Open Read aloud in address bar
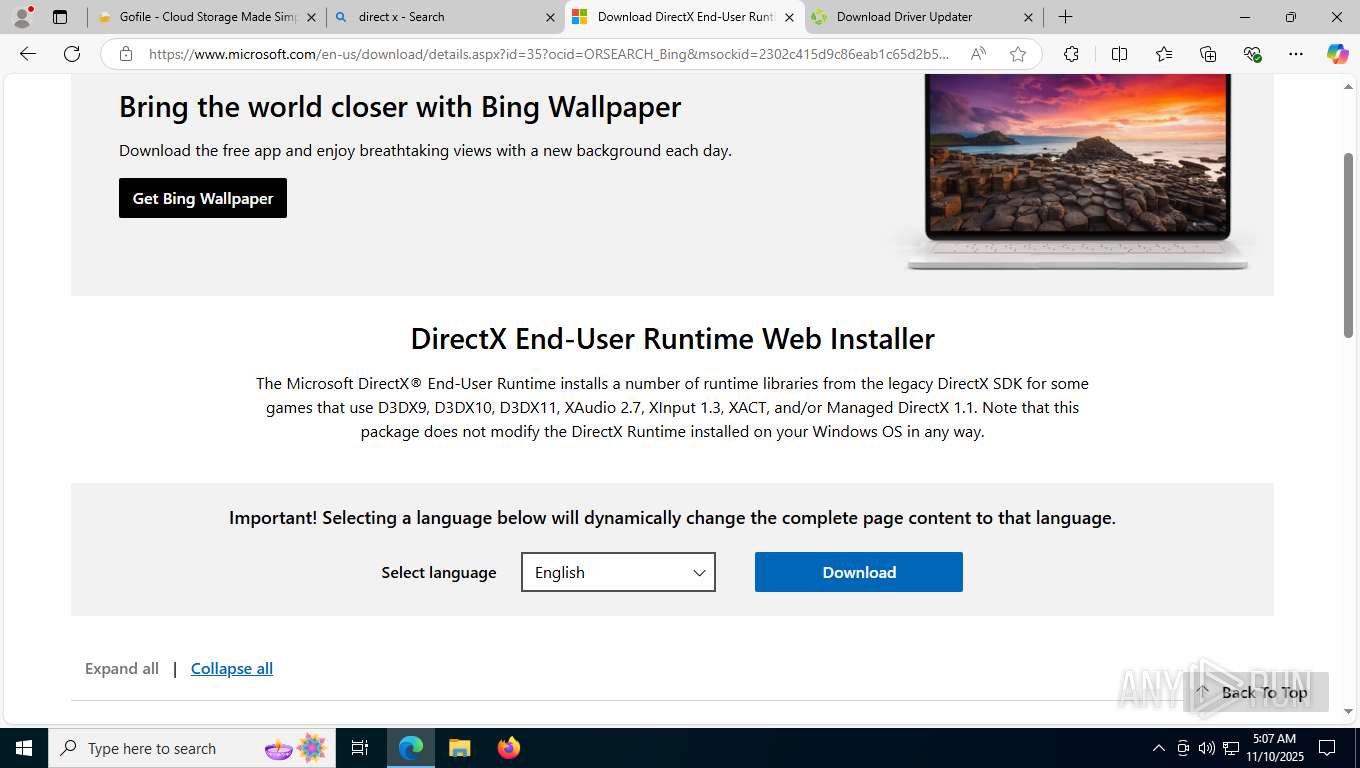The width and height of the screenshot is (1360, 768). [x=978, y=54]
